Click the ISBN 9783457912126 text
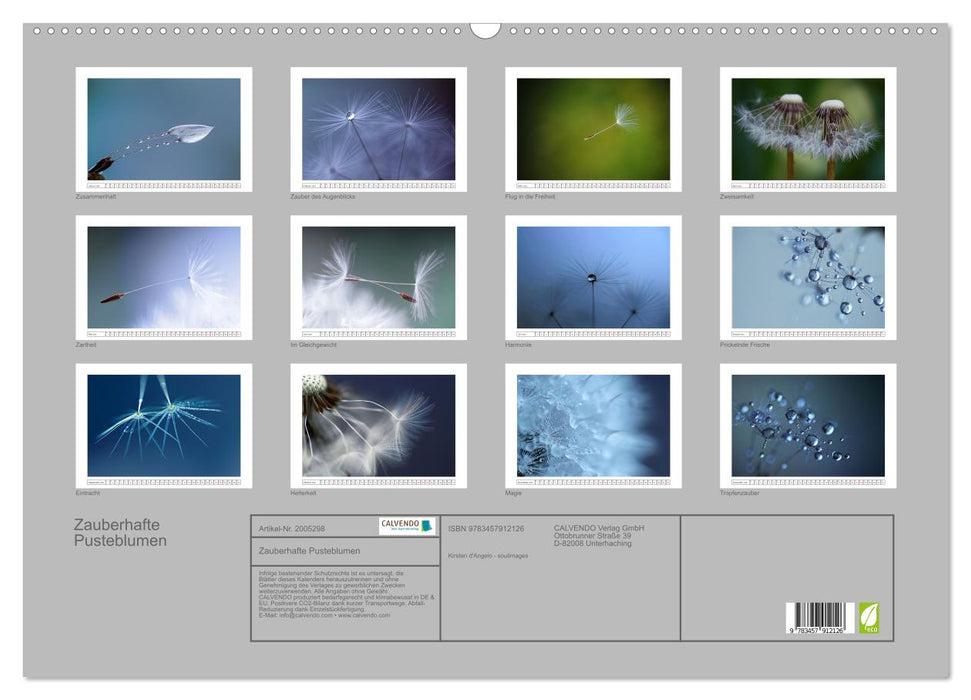This screenshot has width=971, height=700. (x=486, y=528)
